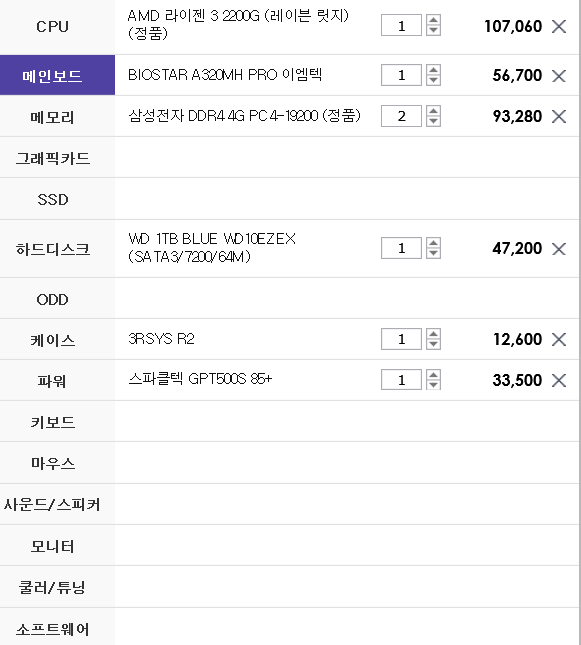Remove the AMD Ryzen 3 2200G CPU item
581x645 pixels.
point(559,27)
